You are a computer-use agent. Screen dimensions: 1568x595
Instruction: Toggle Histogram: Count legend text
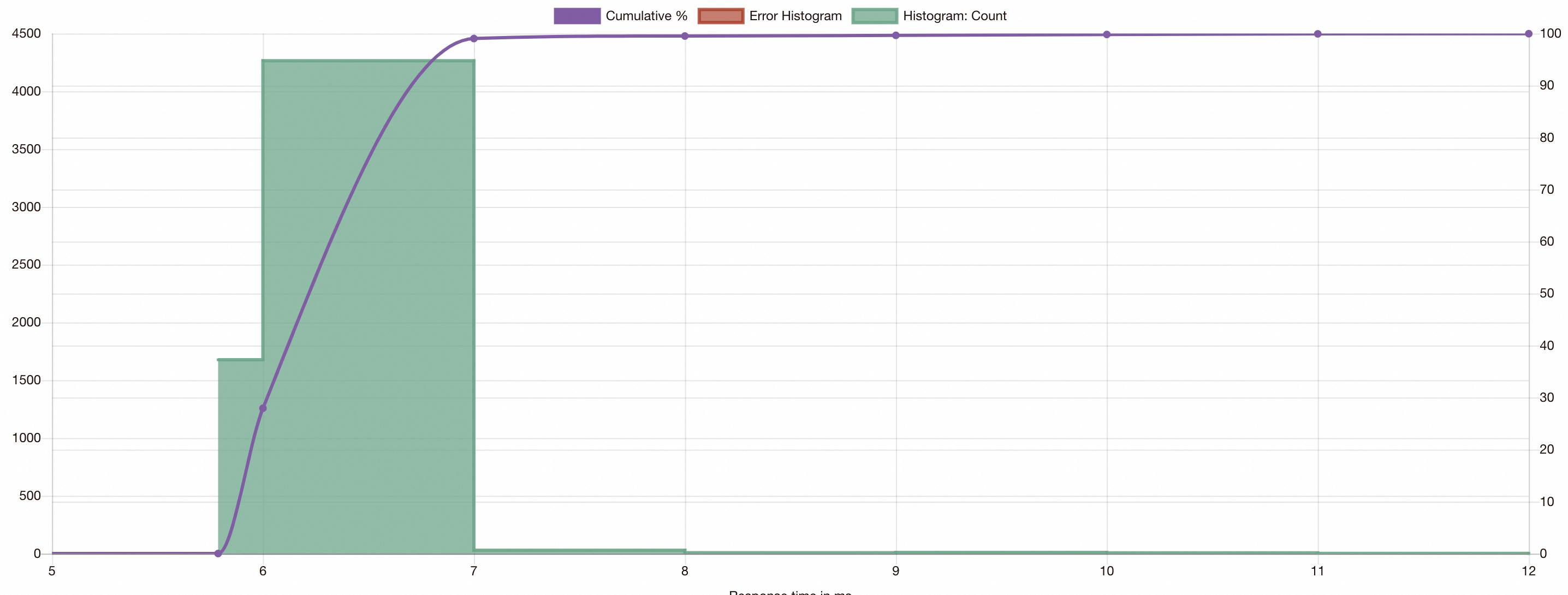(x=954, y=16)
